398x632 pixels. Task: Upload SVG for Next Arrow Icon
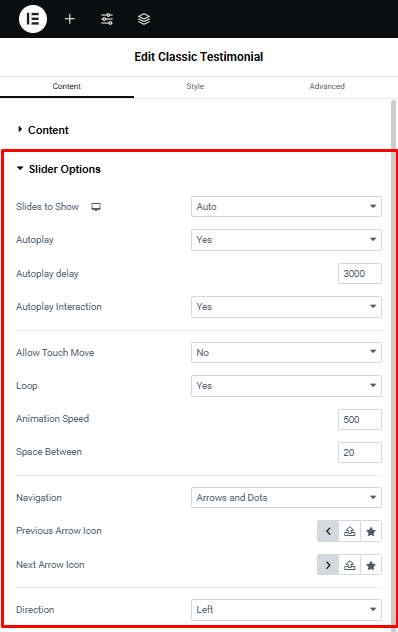[350, 565]
